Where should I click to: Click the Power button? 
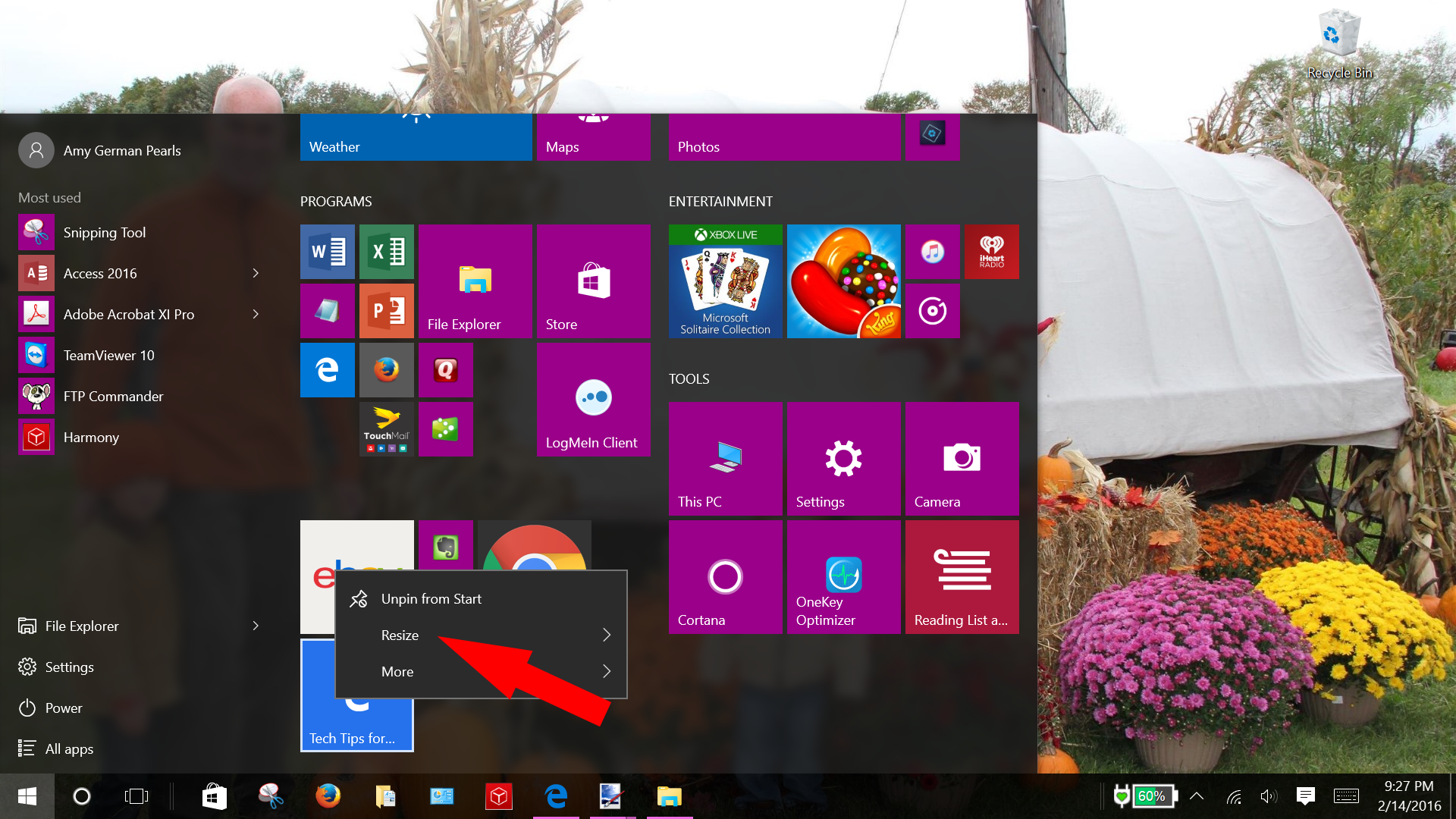(x=63, y=708)
